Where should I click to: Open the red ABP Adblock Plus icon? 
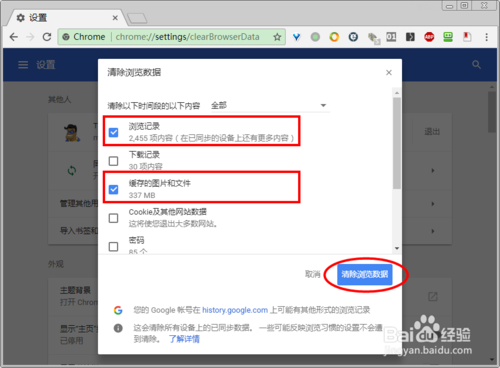(429, 37)
